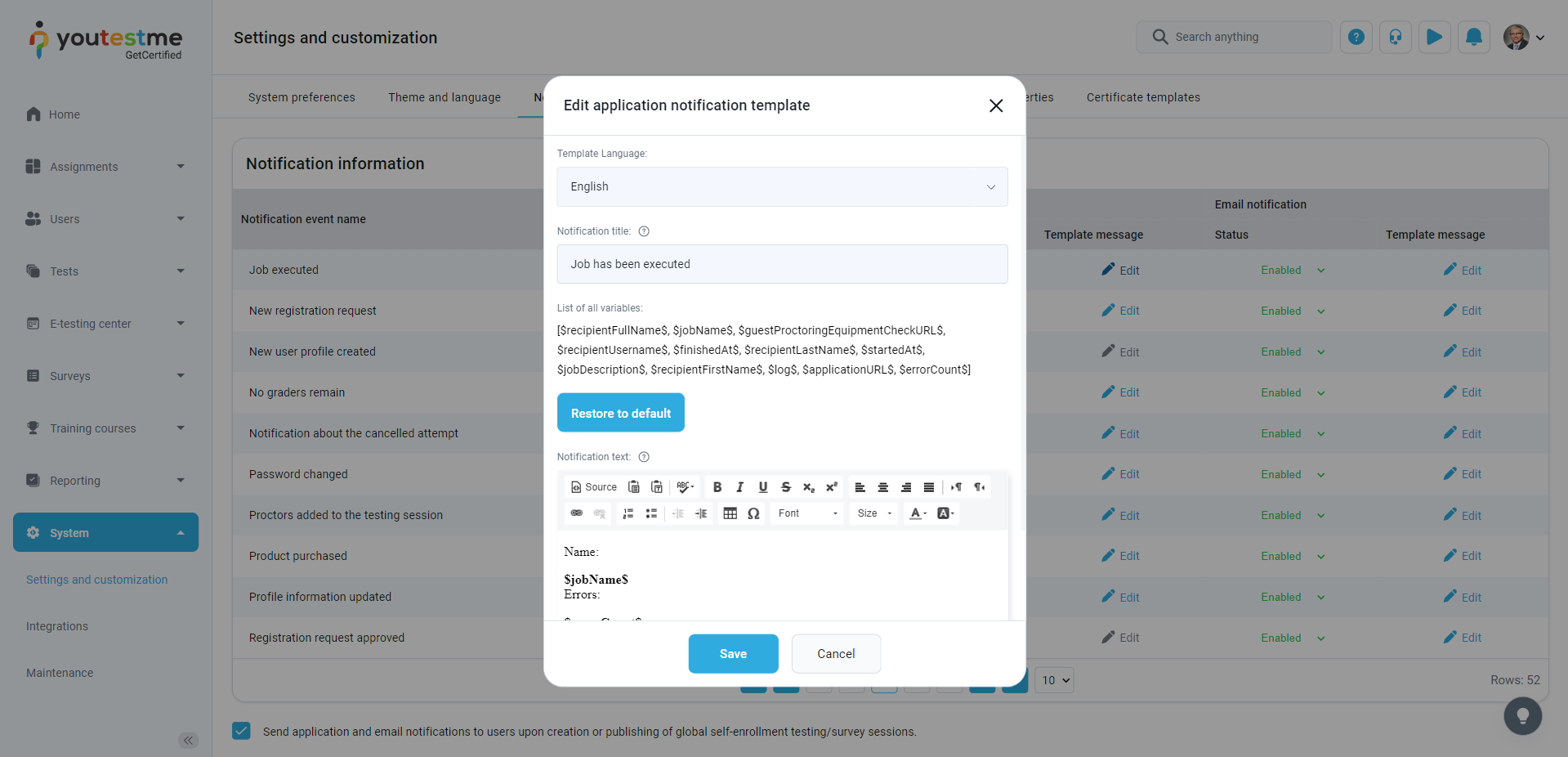Apply strikethrough formatting to text
Screen dimensions: 1568x757
tap(786, 487)
